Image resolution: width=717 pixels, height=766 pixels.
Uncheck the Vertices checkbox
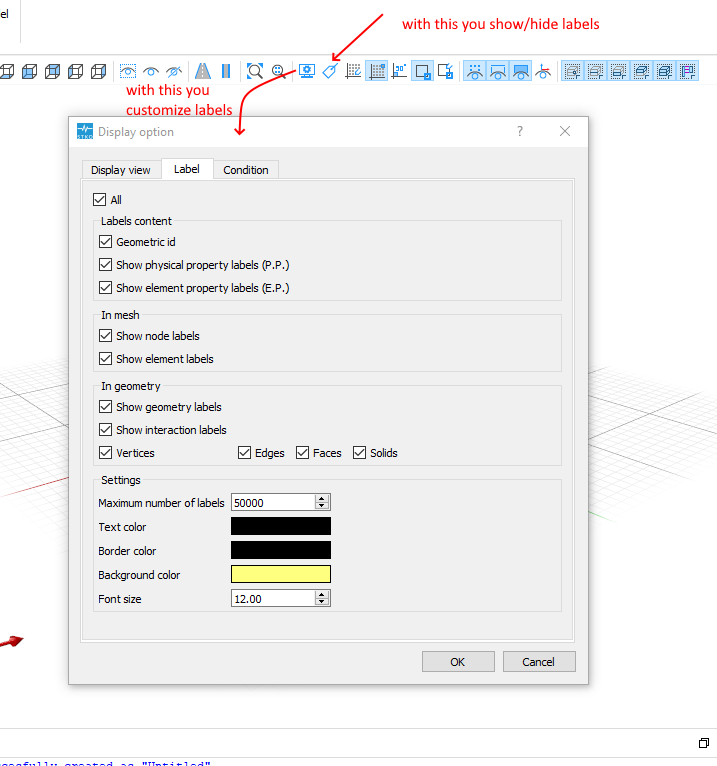[105, 452]
